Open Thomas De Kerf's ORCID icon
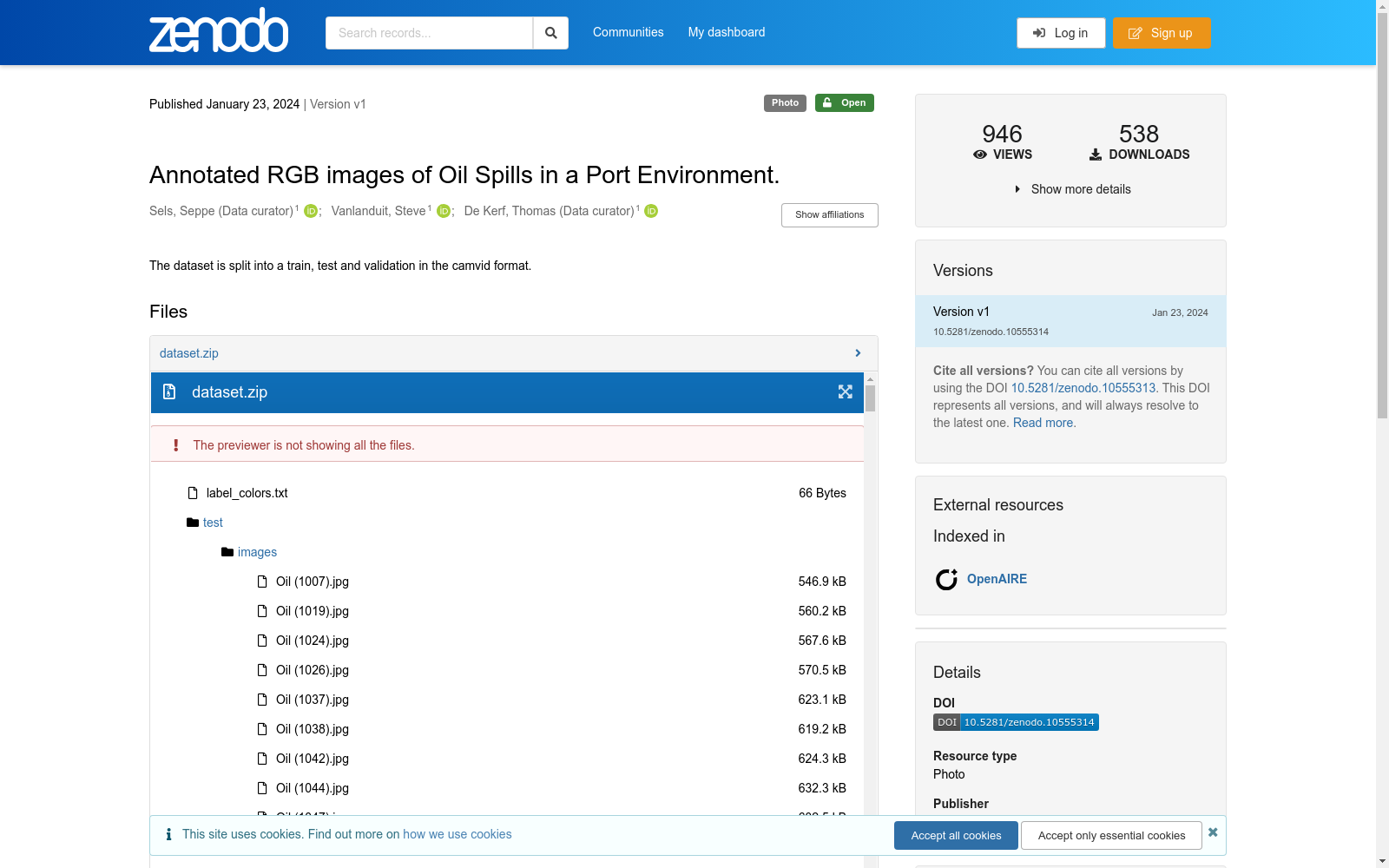The height and width of the screenshot is (868, 1389). pos(651,211)
